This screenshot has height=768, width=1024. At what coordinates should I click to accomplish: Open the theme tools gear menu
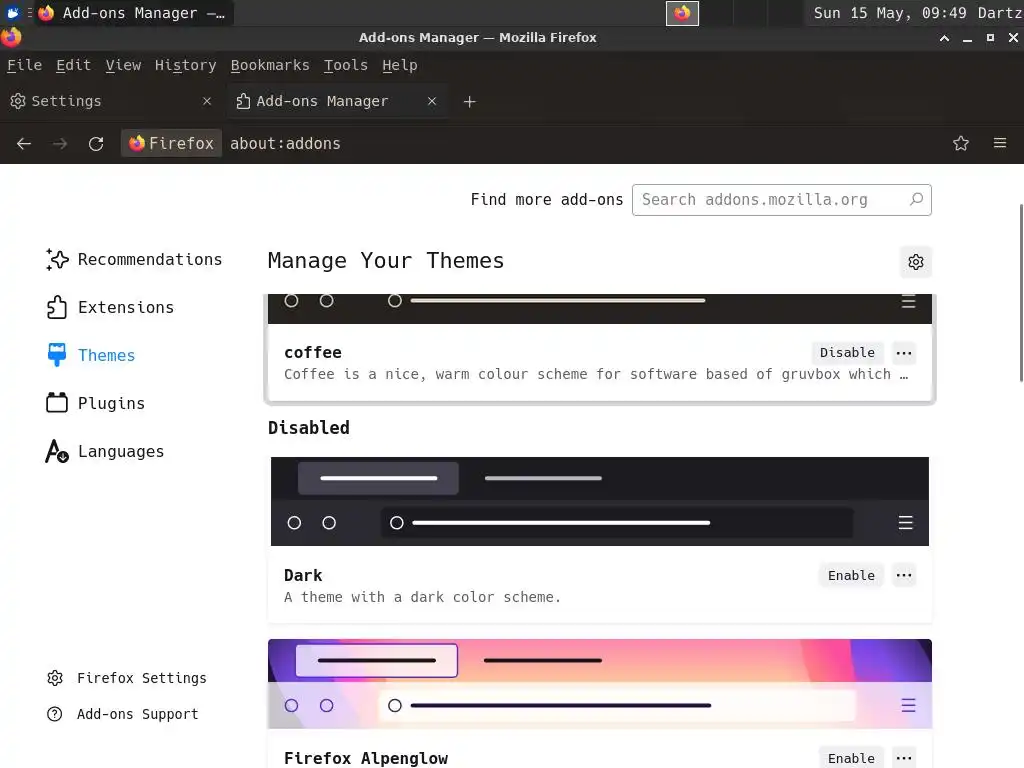click(916, 262)
